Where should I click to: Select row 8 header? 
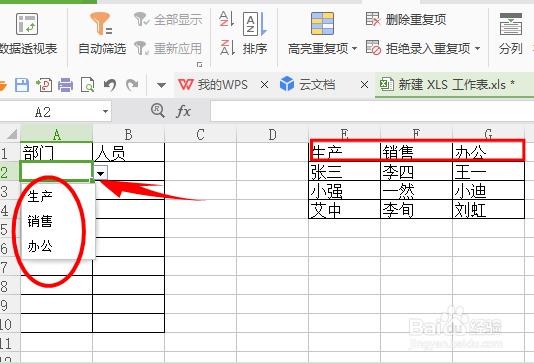click(x=10, y=286)
